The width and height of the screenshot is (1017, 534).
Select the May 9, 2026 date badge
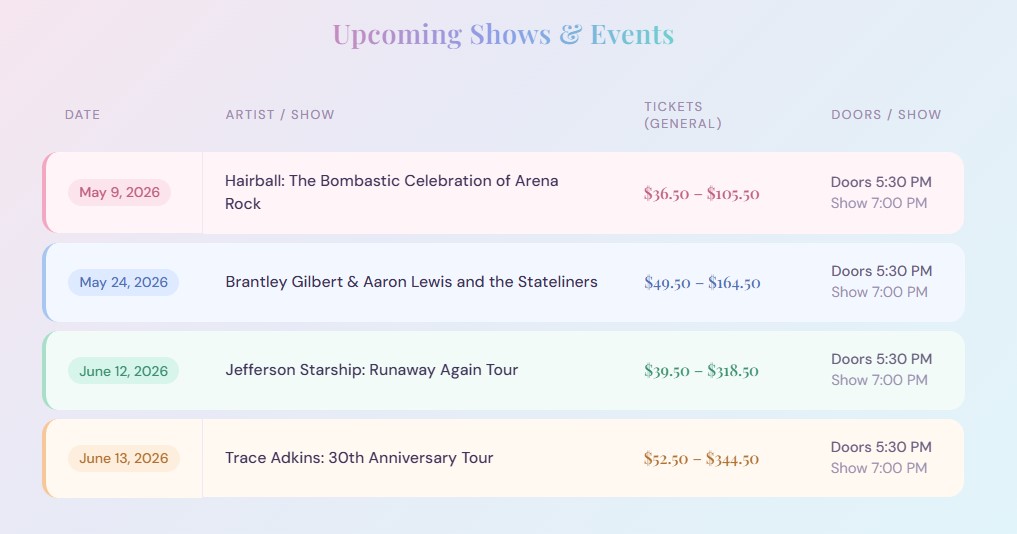click(x=120, y=193)
